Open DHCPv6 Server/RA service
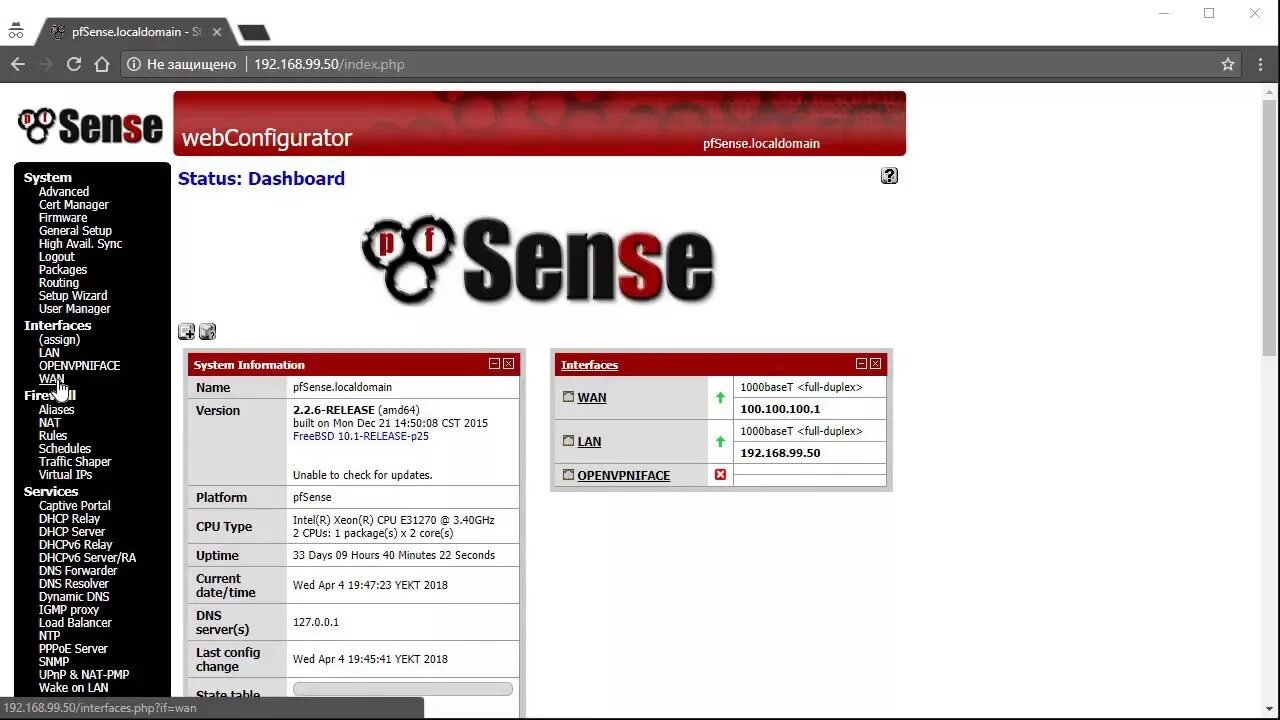Image resolution: width=1280 pixels, height=720 pixels. coord(87,558)
